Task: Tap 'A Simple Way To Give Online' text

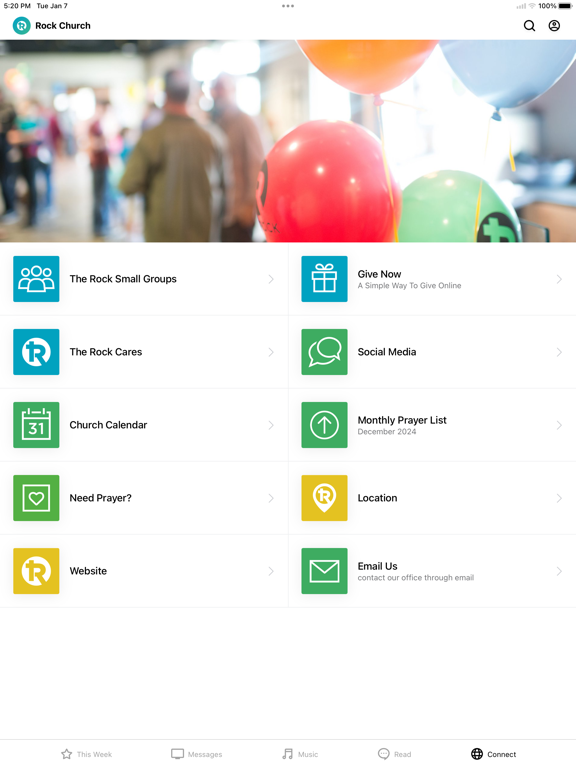Action: point(409,286)
